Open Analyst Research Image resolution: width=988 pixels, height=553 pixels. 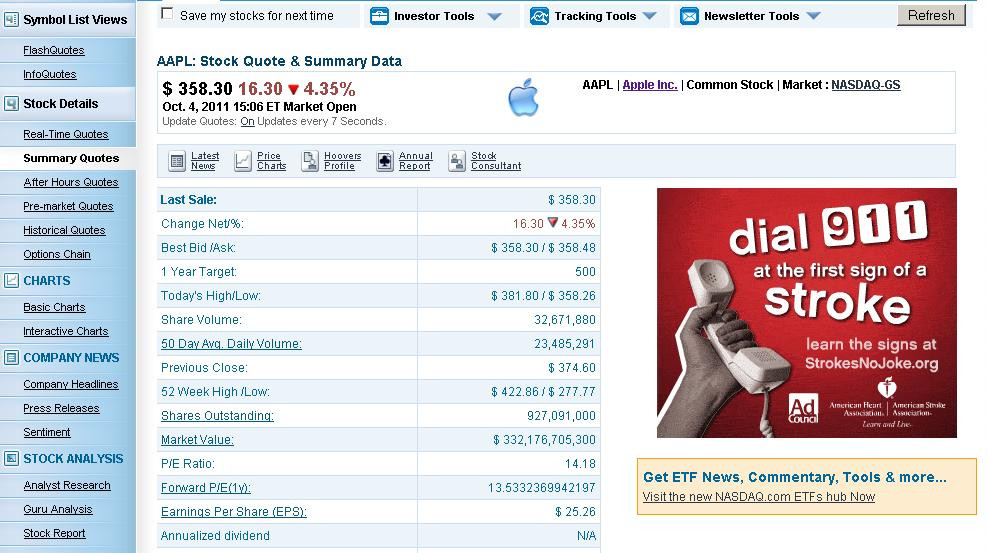[x=67, y=485]
